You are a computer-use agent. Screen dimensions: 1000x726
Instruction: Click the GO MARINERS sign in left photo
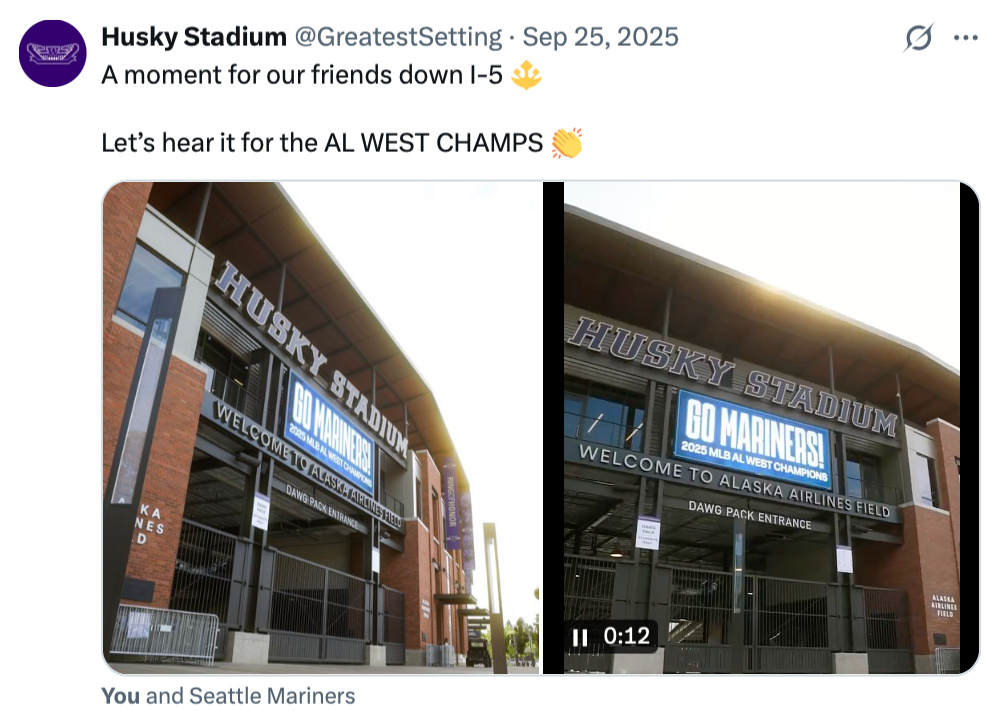tap(330, 421)
